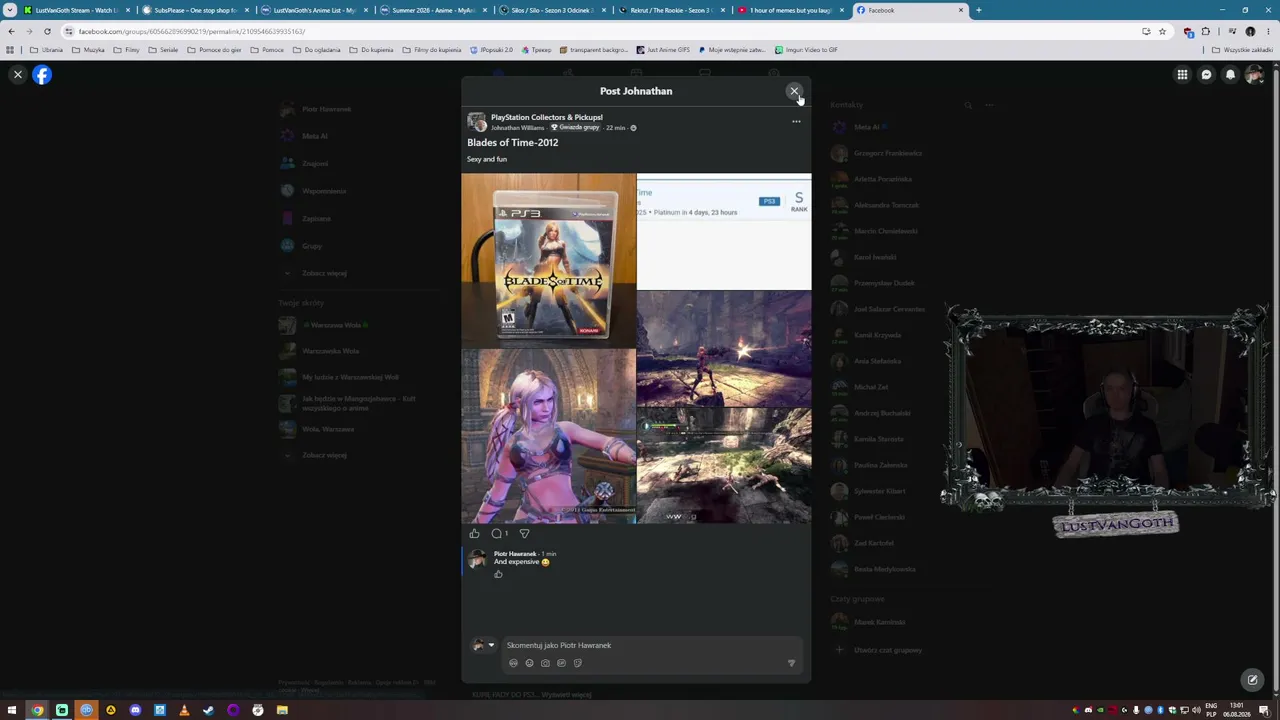Open the top gameplay screenshot
Screen dimensions: 1280x720
coord(724,348)
